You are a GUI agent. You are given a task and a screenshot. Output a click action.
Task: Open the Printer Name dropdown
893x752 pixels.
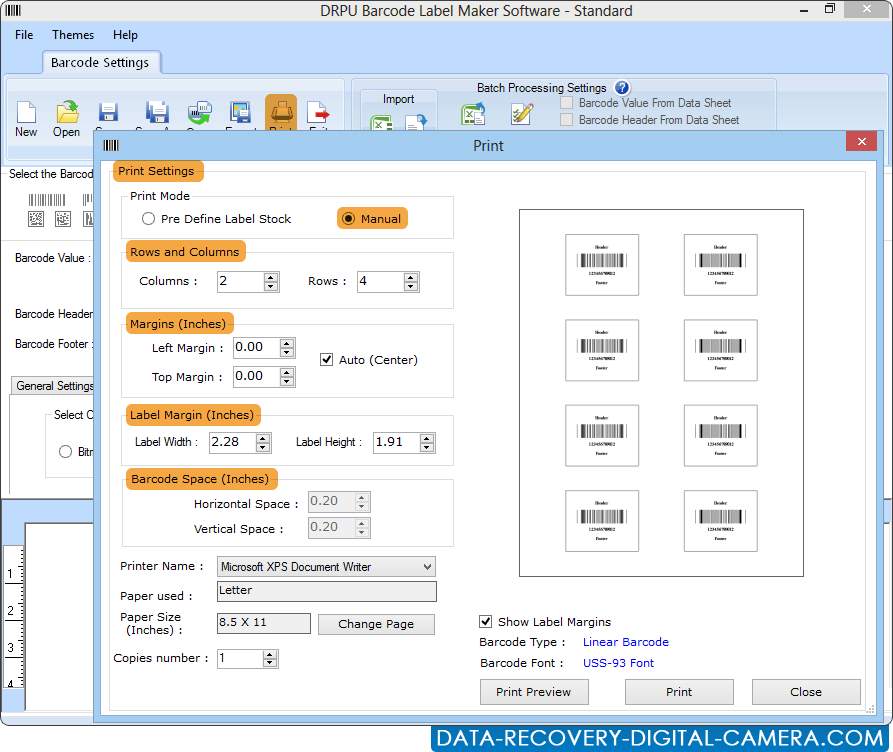pyautogui.click(x=425, y=566)
